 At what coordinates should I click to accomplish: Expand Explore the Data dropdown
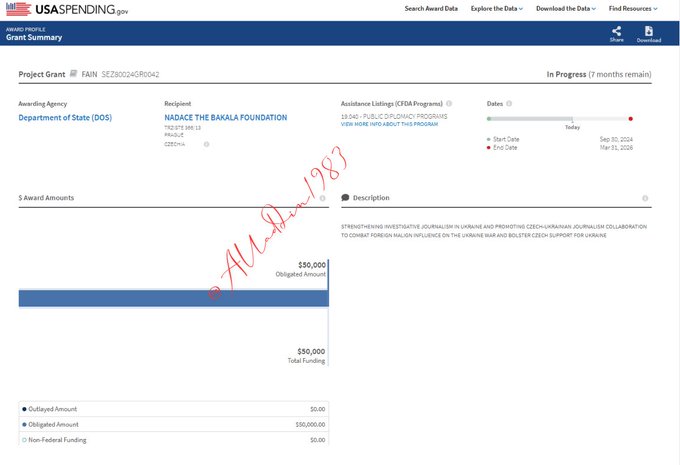pos(497,9)
